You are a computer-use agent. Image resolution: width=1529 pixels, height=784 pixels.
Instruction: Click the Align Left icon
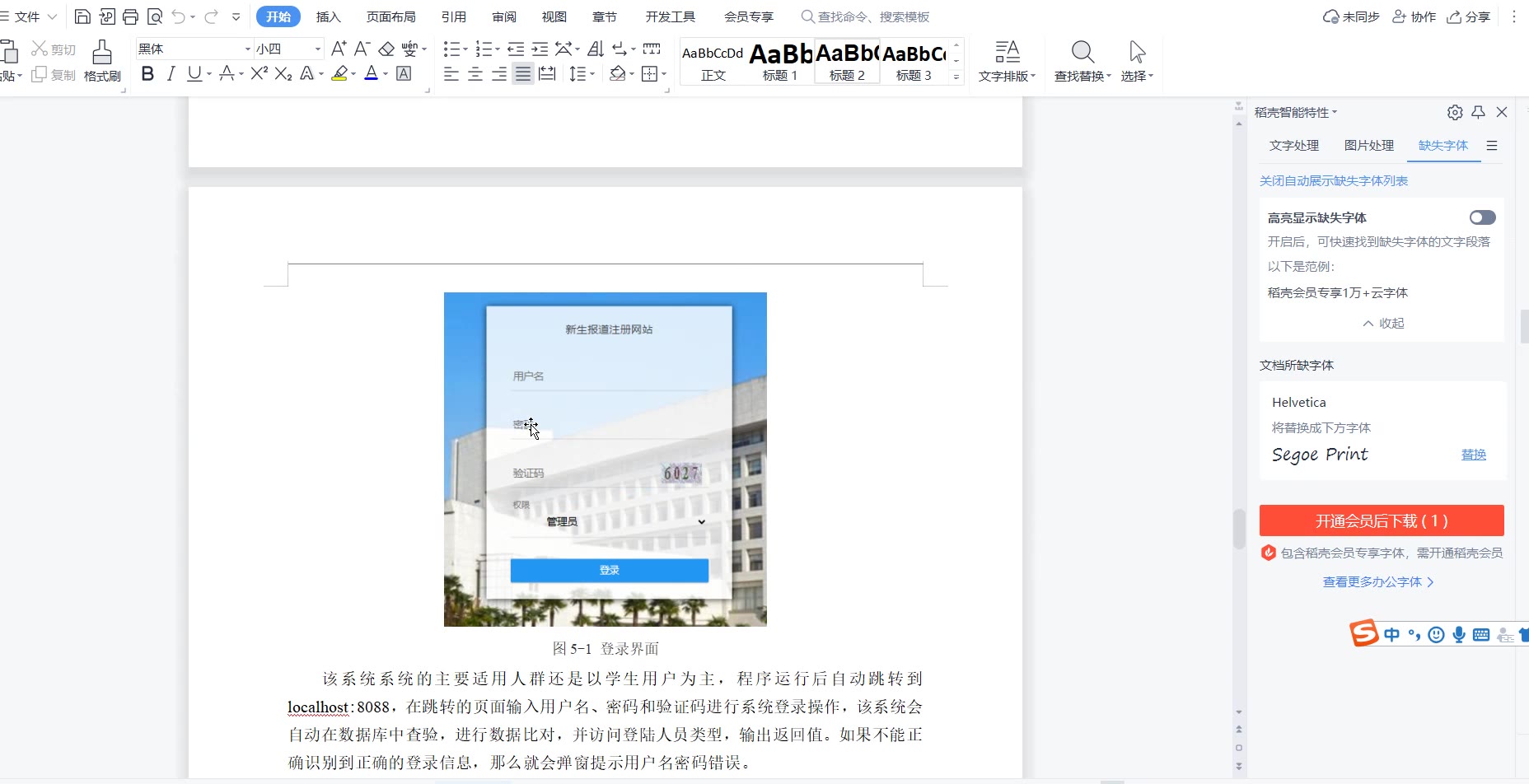(x=451, y=74)
